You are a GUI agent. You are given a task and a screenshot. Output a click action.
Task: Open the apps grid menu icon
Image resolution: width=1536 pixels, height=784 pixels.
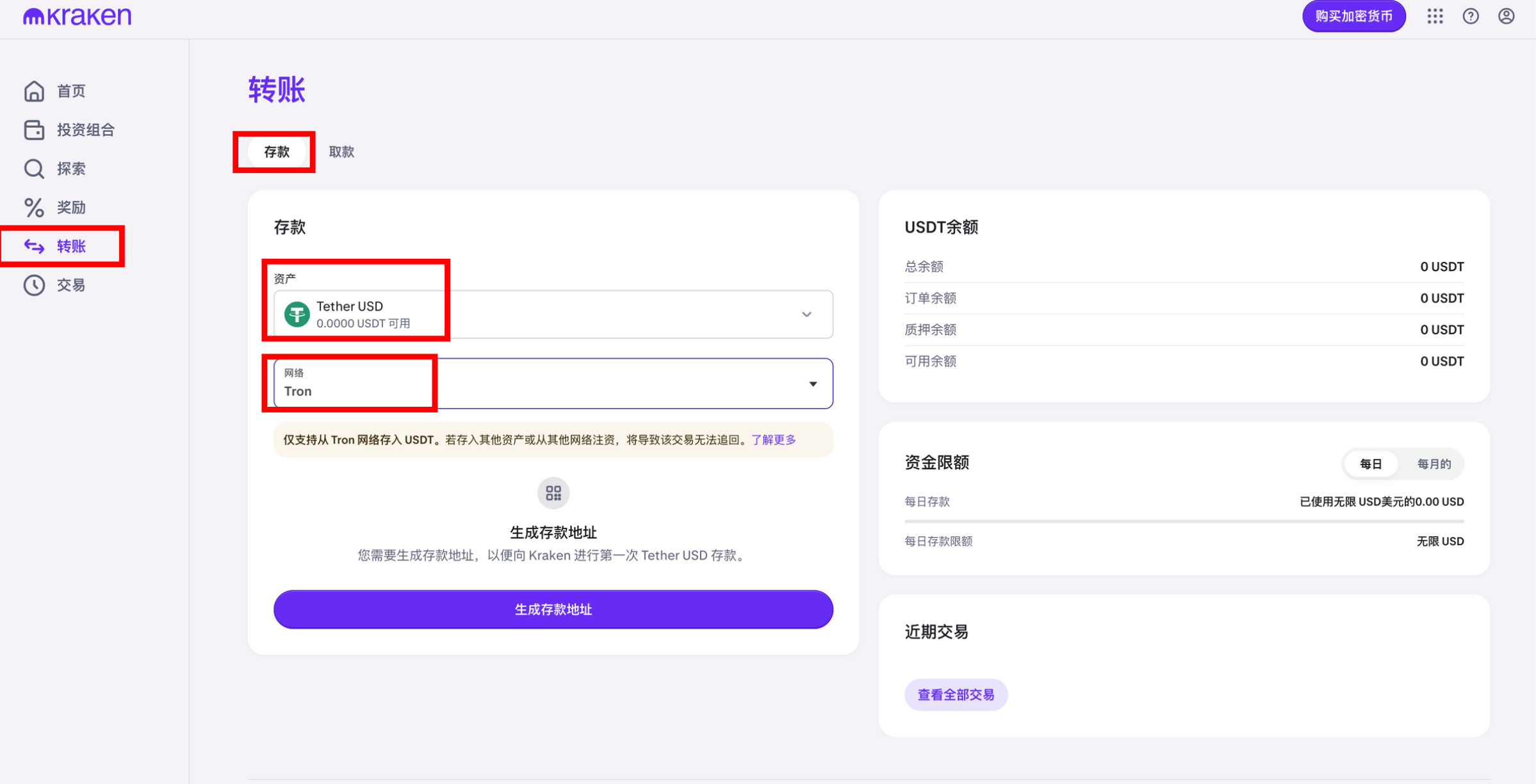[1435, 16]
